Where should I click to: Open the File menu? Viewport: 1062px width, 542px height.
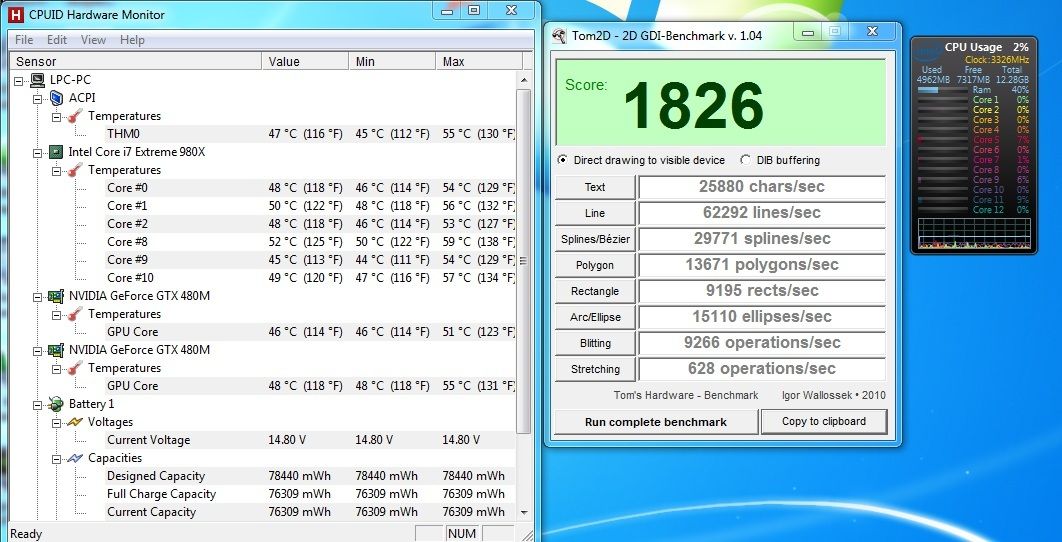point(24,40)
